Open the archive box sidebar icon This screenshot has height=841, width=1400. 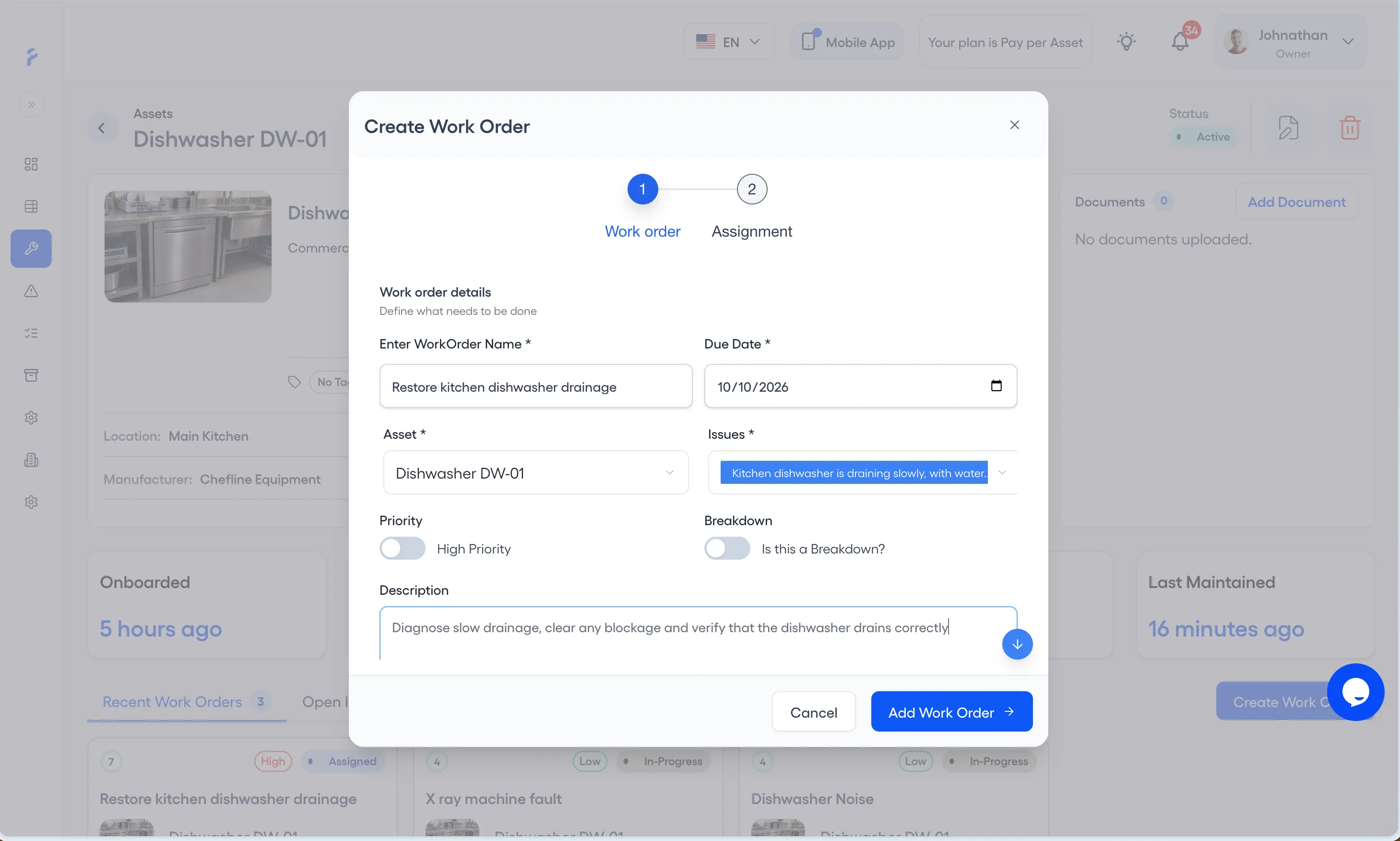click(31, 375)
